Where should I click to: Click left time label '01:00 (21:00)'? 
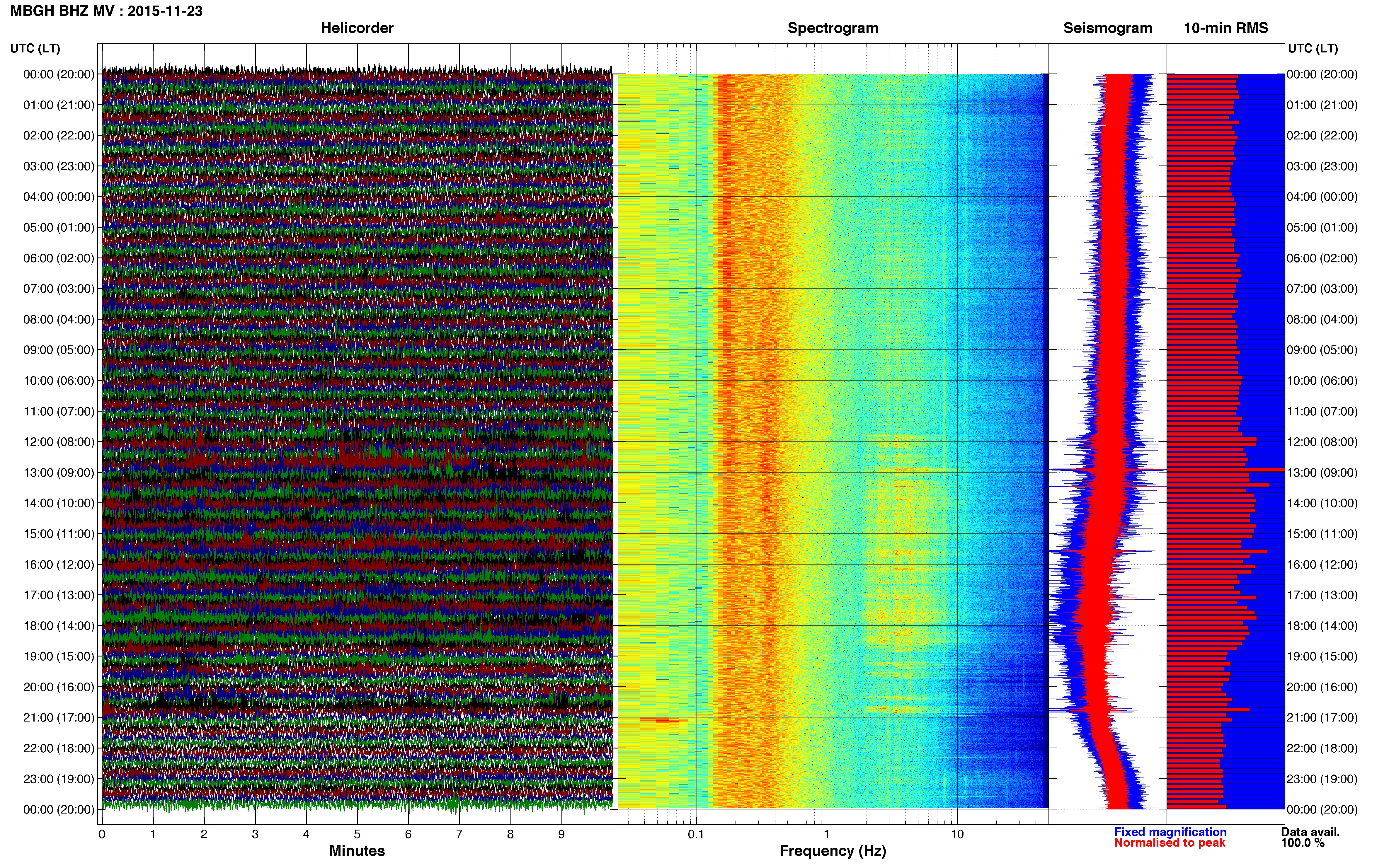[59, 105]
